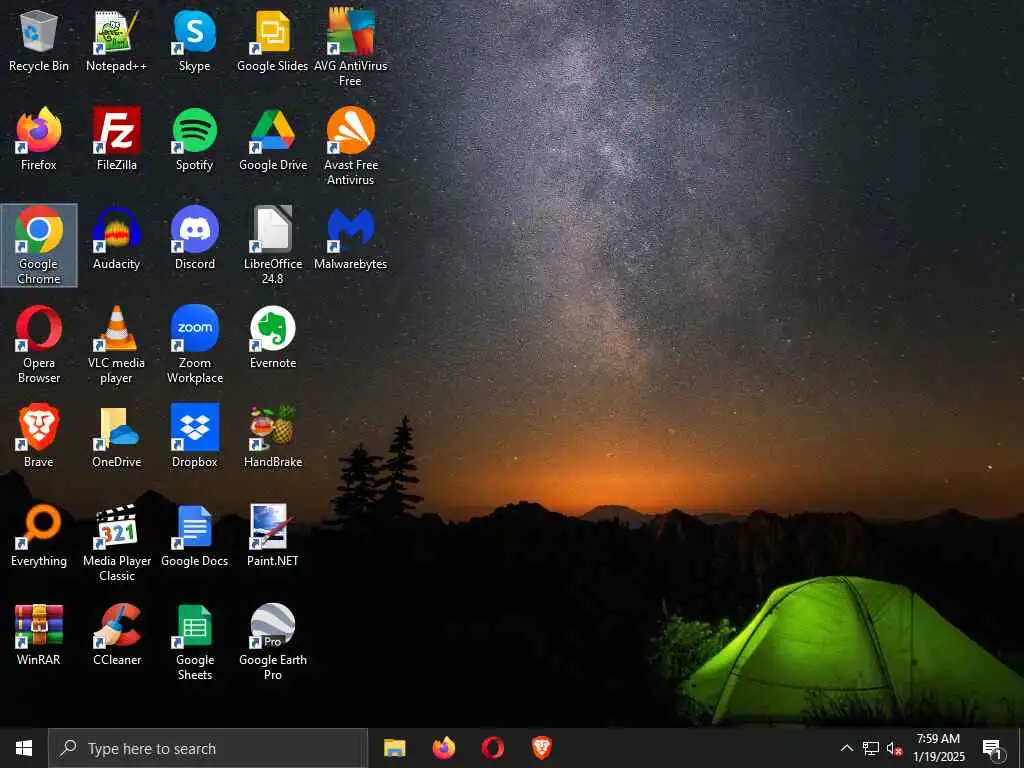The height and width of the screenshot is (768, 1024).
Task: Launch Opera from the taskbar
Action: pos(492,748)
